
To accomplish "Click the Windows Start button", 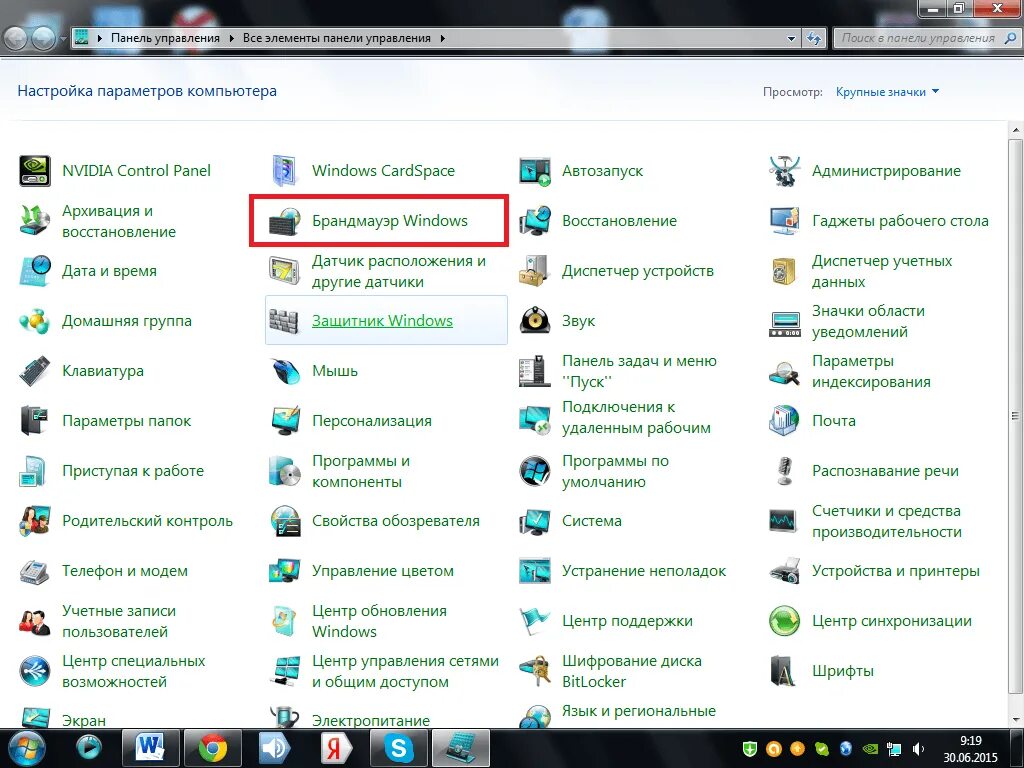I will [x=26, y=747].
